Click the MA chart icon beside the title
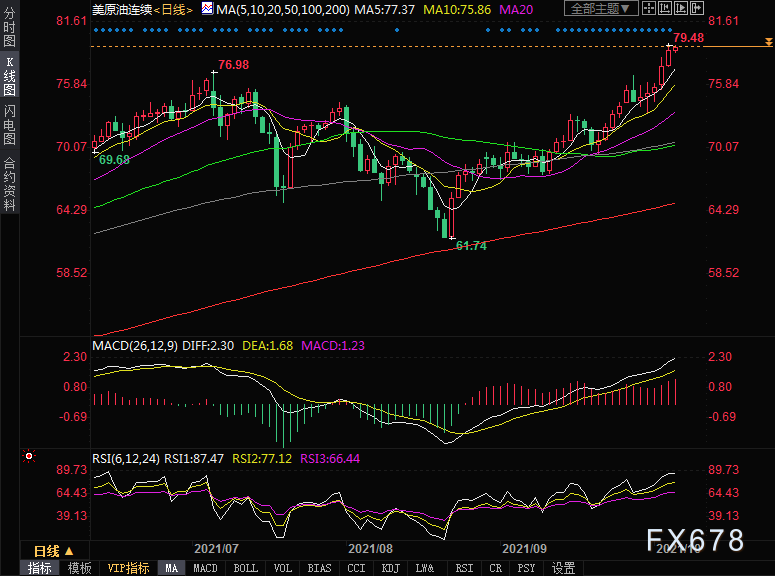This screenshot has height=576, width=775. 207,9
